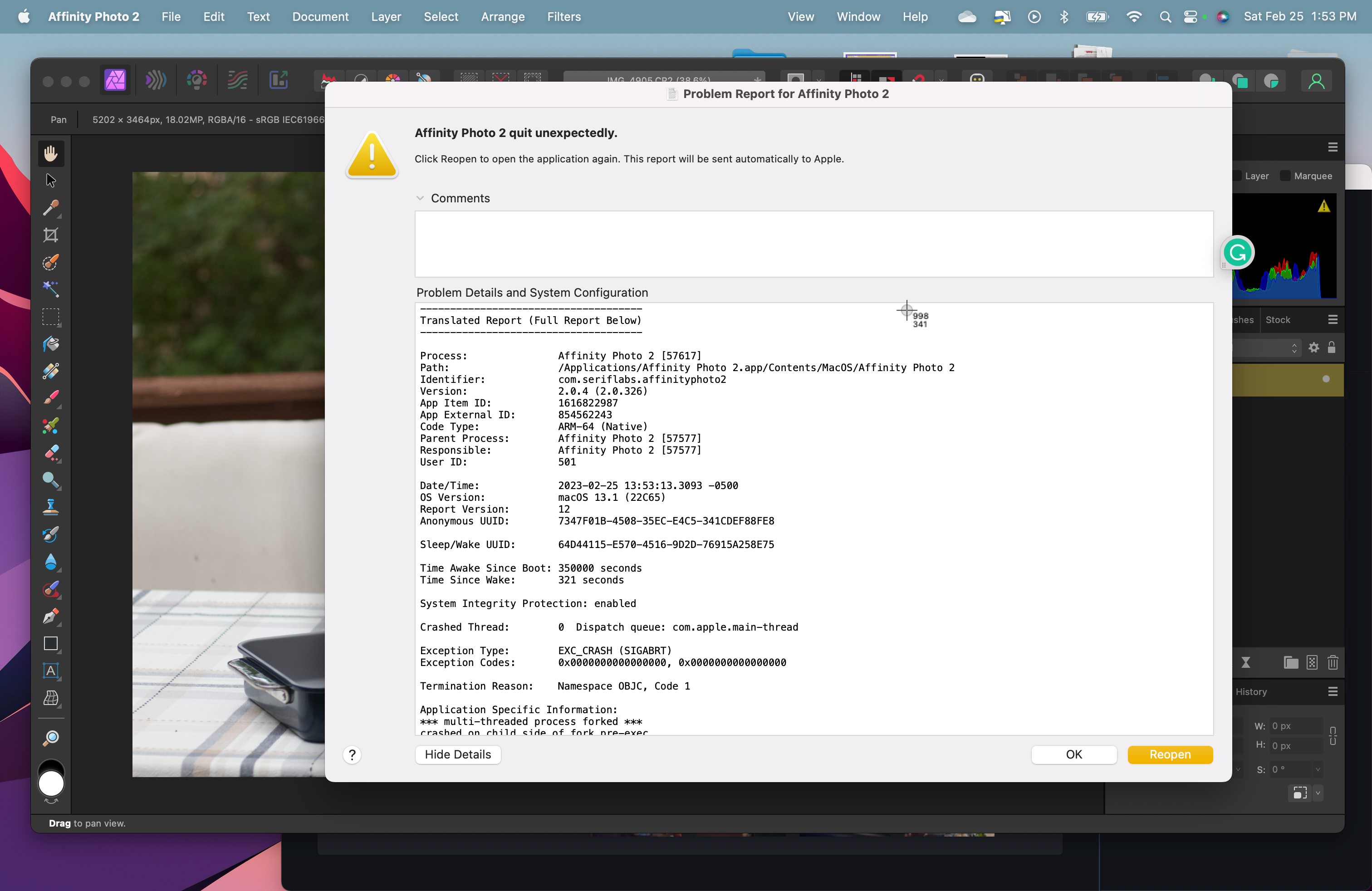Image resolution: width=1372 pixels, height=891 pixels.
Task: Open the History panel hamburger menu
Action: tap(1333, 691)
